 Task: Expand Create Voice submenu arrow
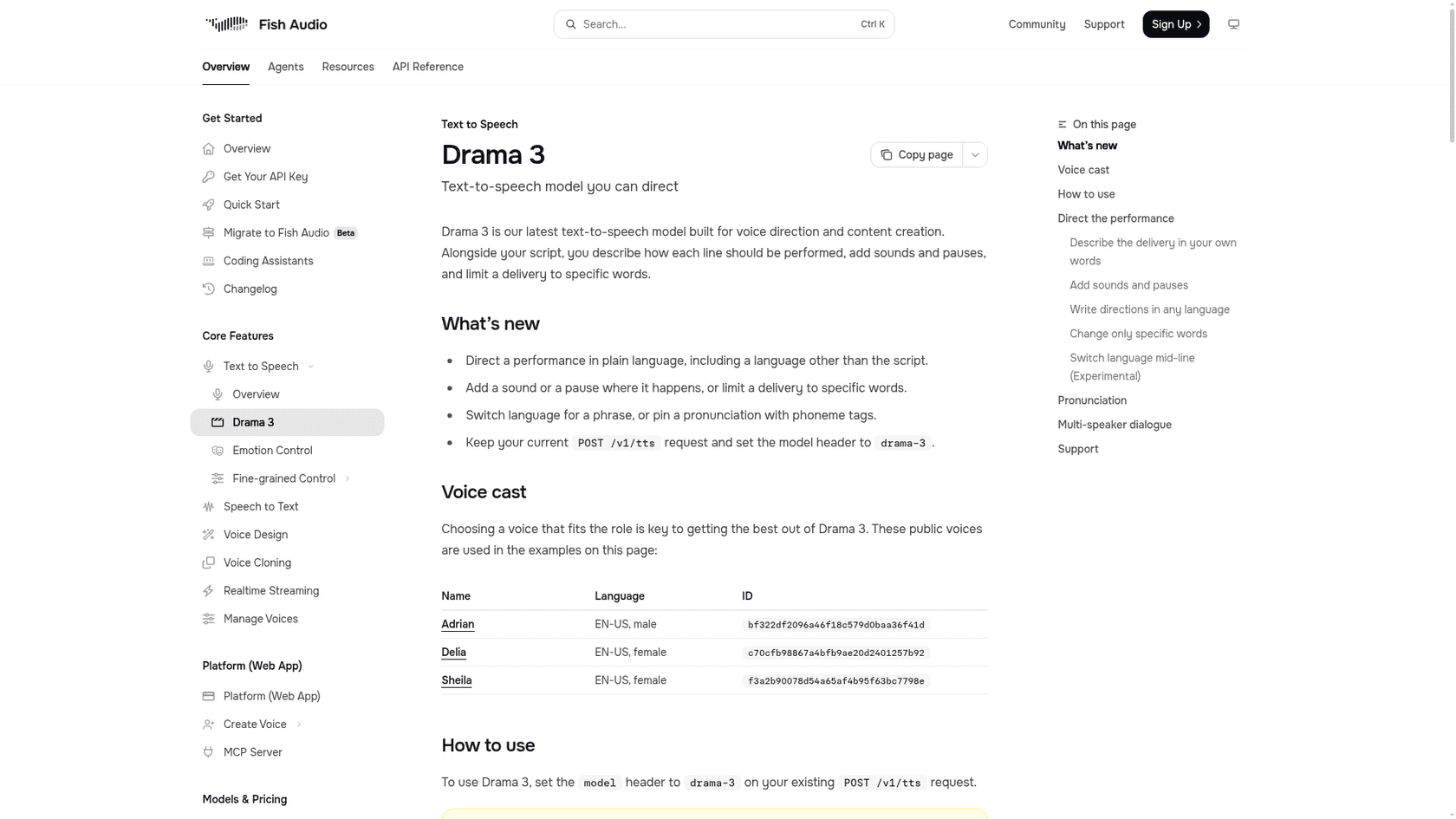(x=299, y=725)
